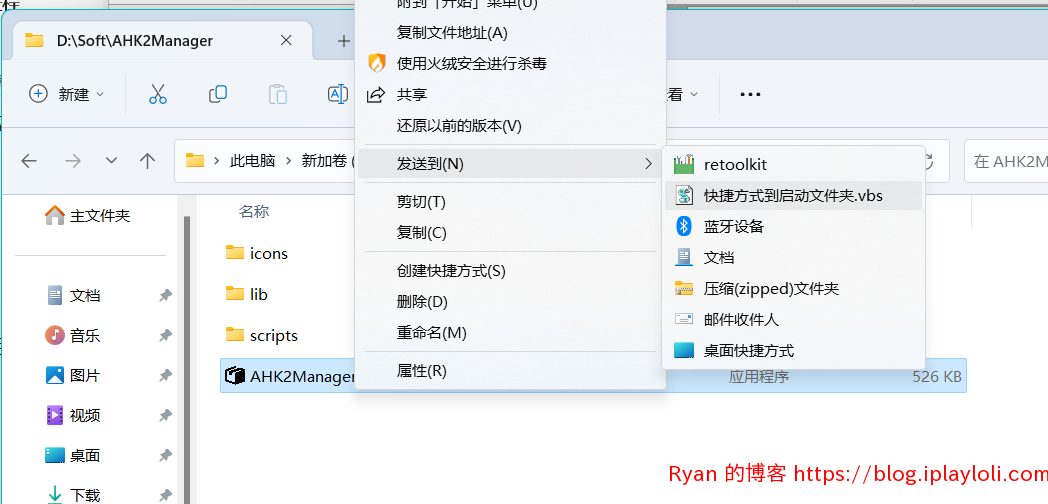Click the Cut scissors icon in toolbar
Image resolution: width=1048 pixels, height=504 pixels.
click(158, 94)
